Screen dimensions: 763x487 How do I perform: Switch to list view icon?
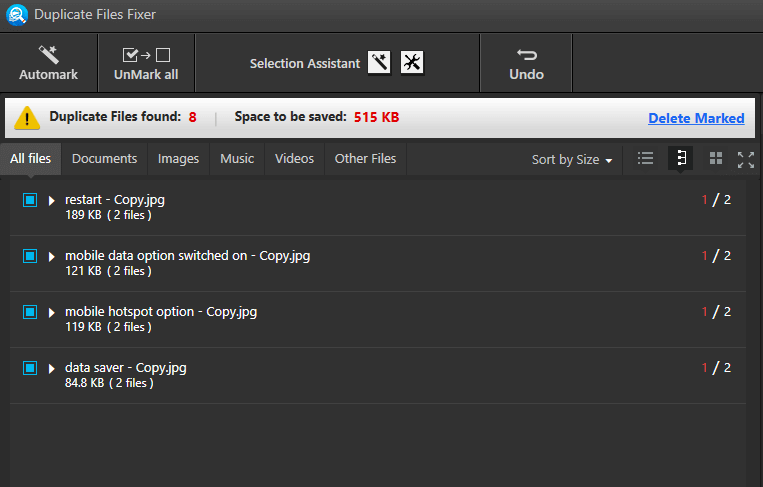tap(645, 158)
